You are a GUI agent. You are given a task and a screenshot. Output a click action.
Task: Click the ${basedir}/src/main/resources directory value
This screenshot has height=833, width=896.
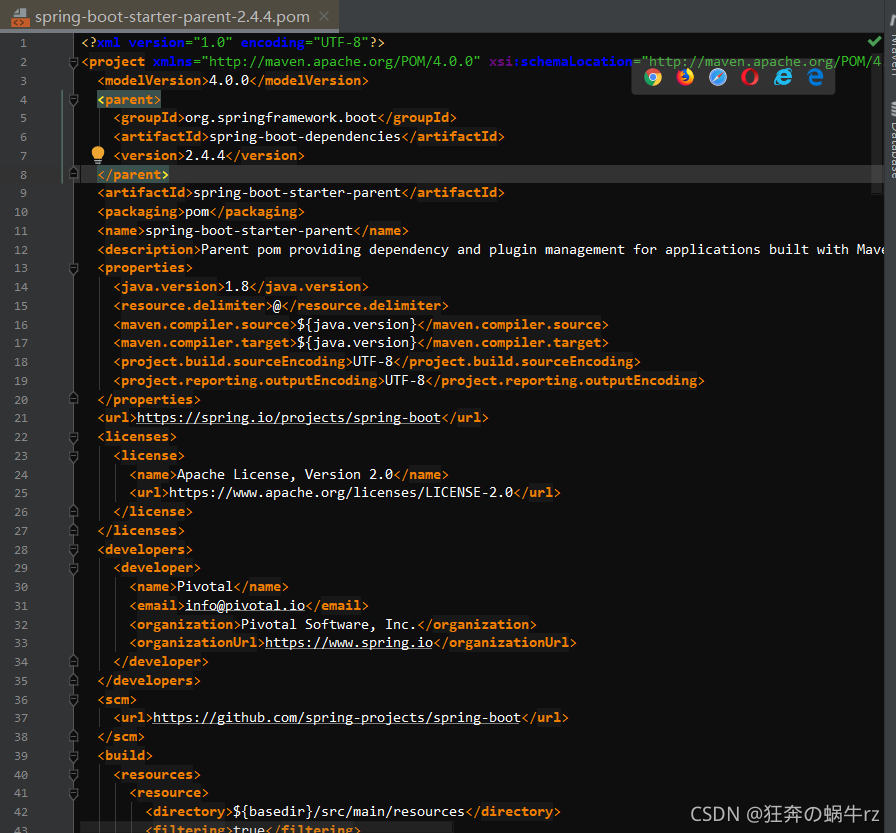349,811
